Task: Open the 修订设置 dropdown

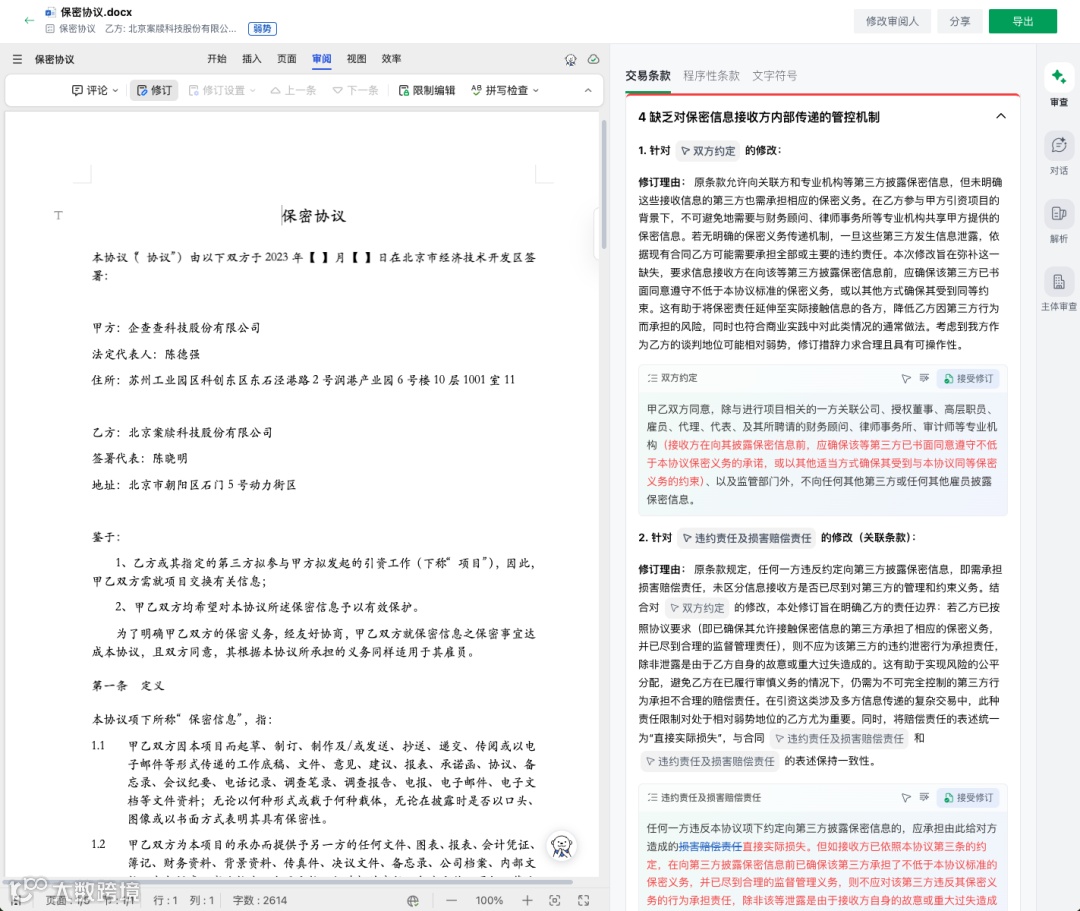Action: coord(222,90)
